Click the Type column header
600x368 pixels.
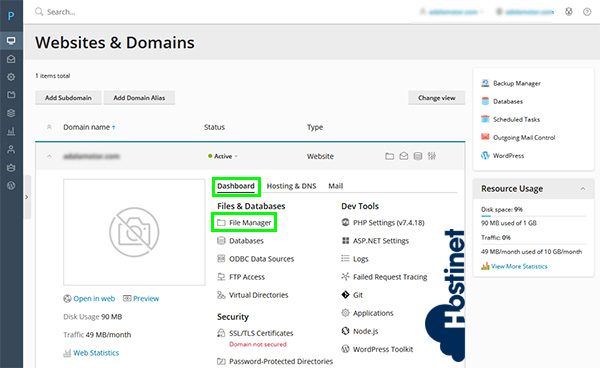pos(315,127)
